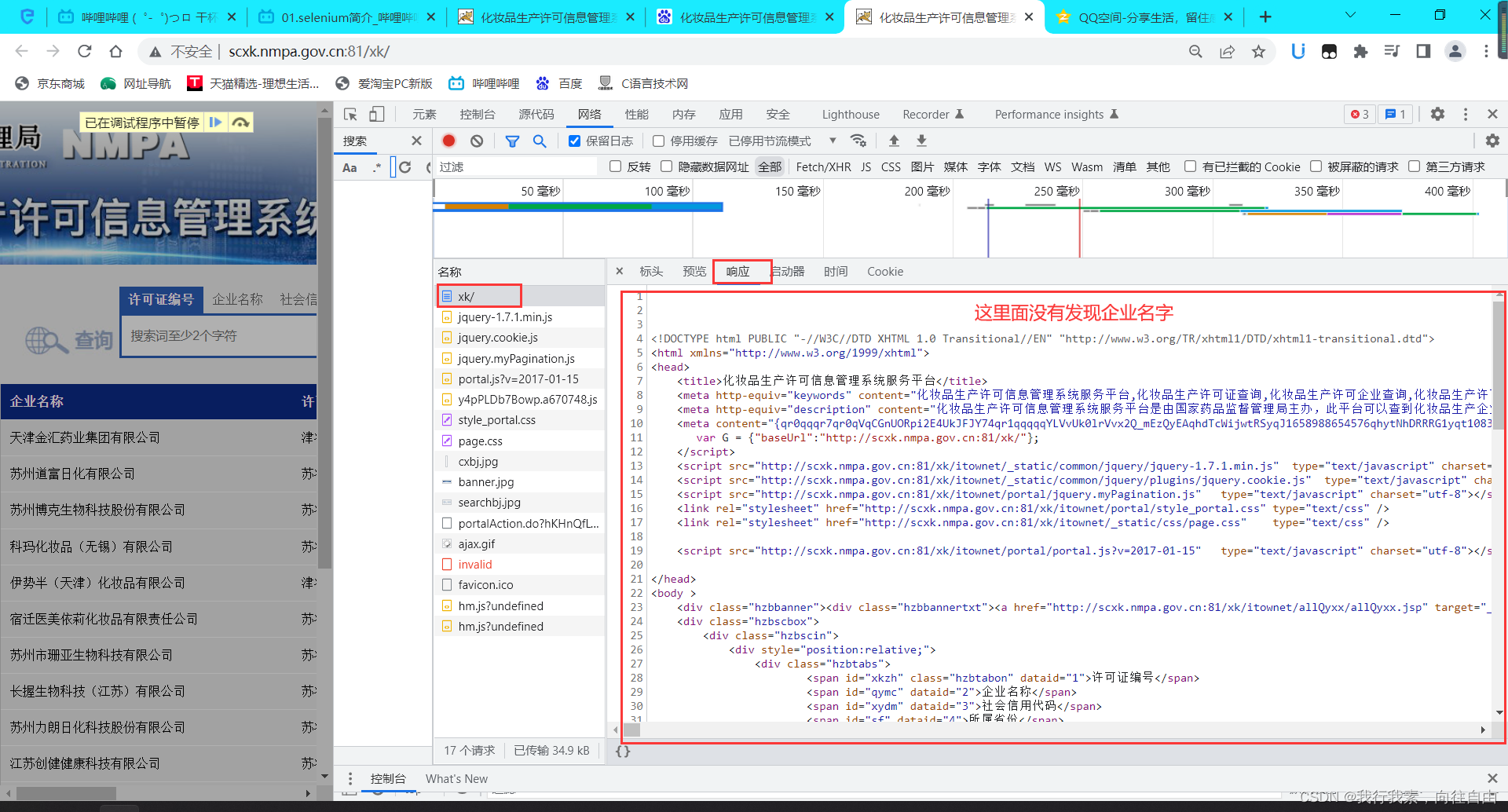Select the 企业名称 search tab on webpage
Viewport: 1508px width, 812px height.
(x=237, y=299)
